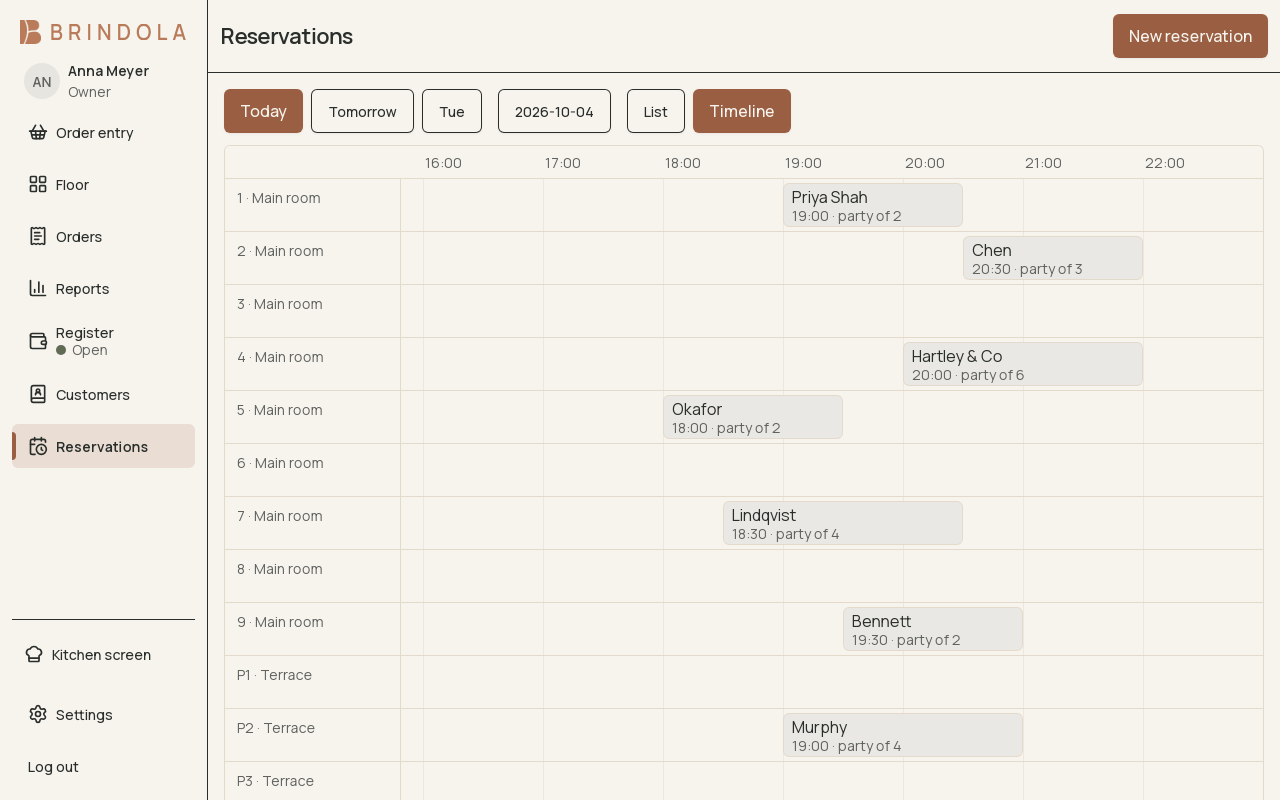Image resolution: width=1280 pixels, height=800 pixels.
Task: Click the Brindola logo icon
Action: [31, 32]
